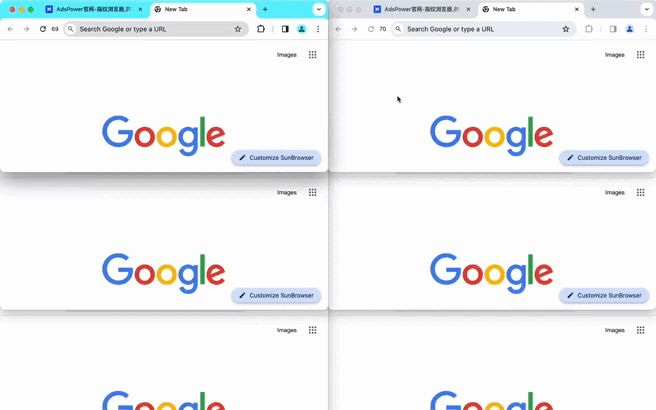The image size is (656, 410).
Task: Open the extensions puzzle icon in the left window
Action: 261,29
